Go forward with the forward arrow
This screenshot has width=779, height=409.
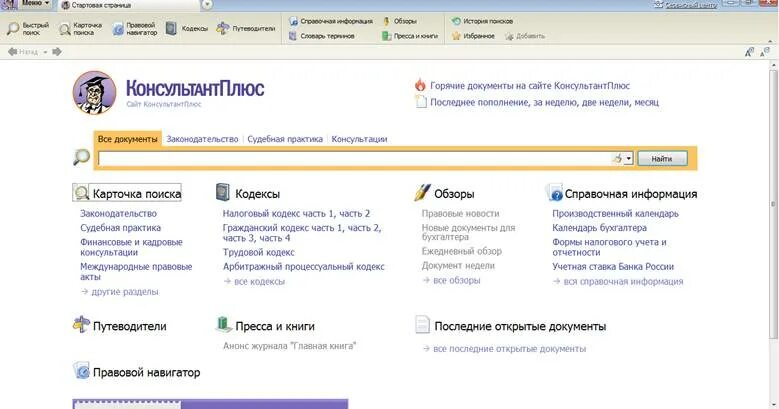click(x=57, y=52)
